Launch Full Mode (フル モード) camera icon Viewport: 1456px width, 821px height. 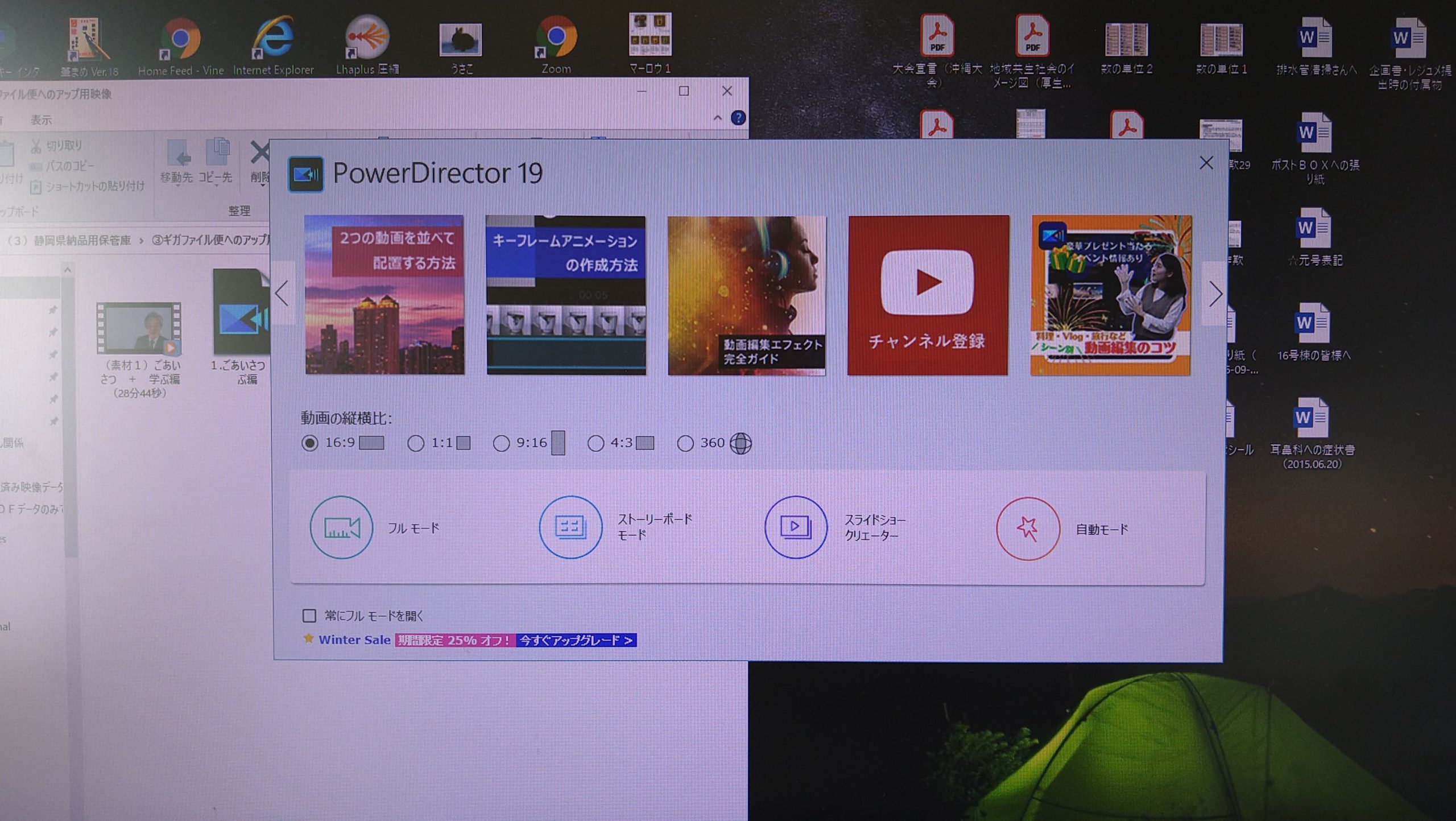coord(341,527)
